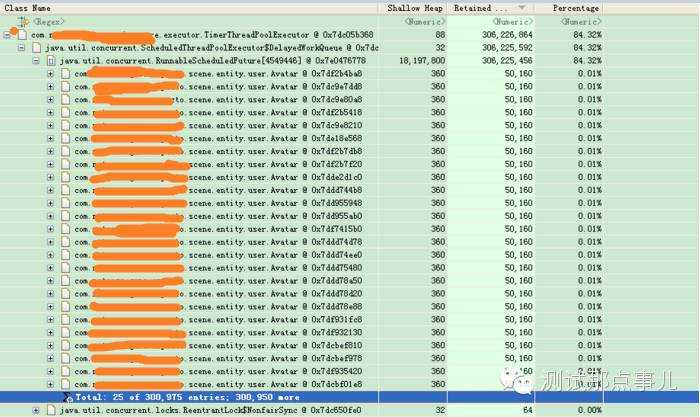Expand the Avatar @ 0x7dc9e8210 node
700x417 pixels.
50,125
